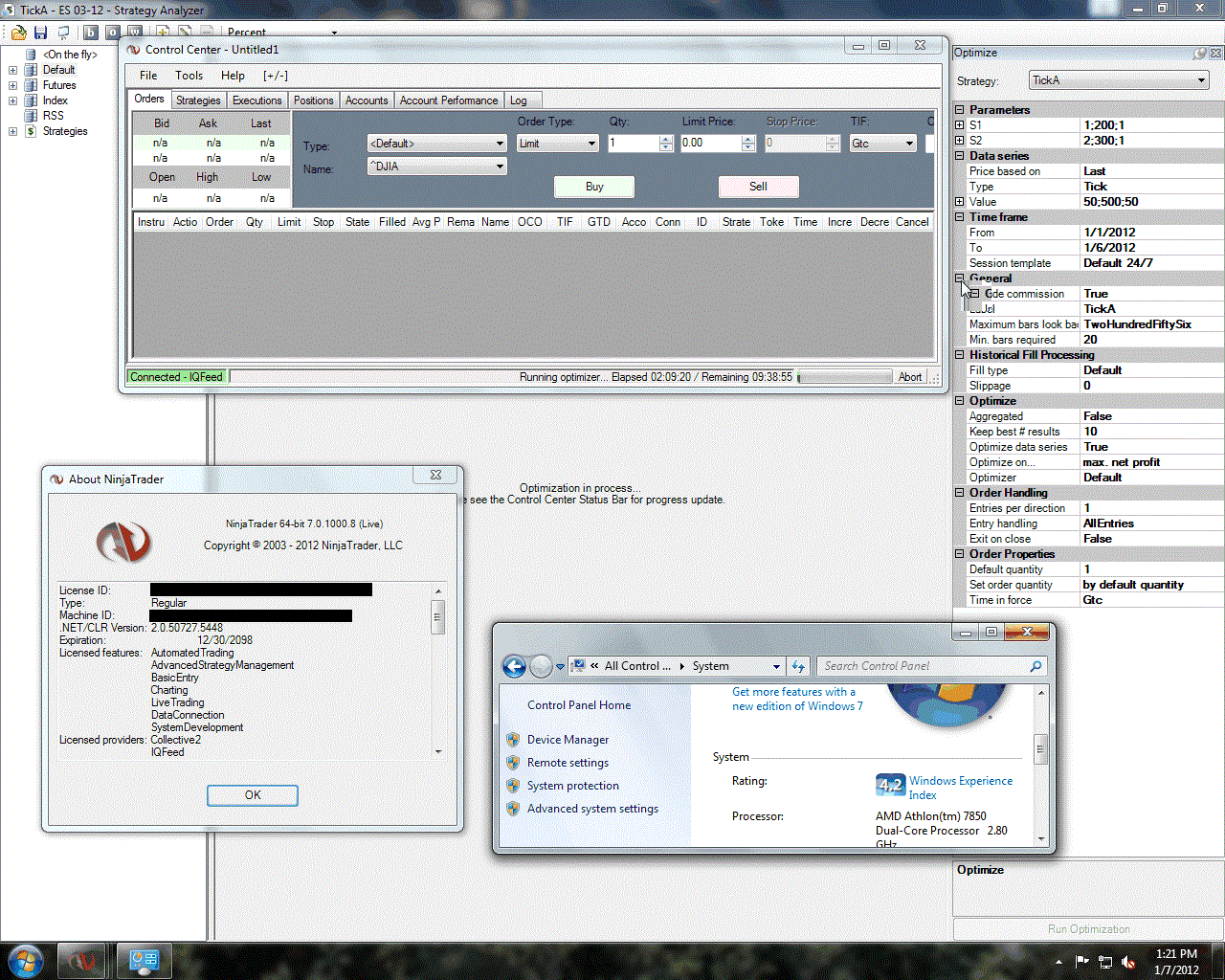Click the network icon in system tray
This screenshot has width=1225, height=980.
click(x=1105, y=962)
